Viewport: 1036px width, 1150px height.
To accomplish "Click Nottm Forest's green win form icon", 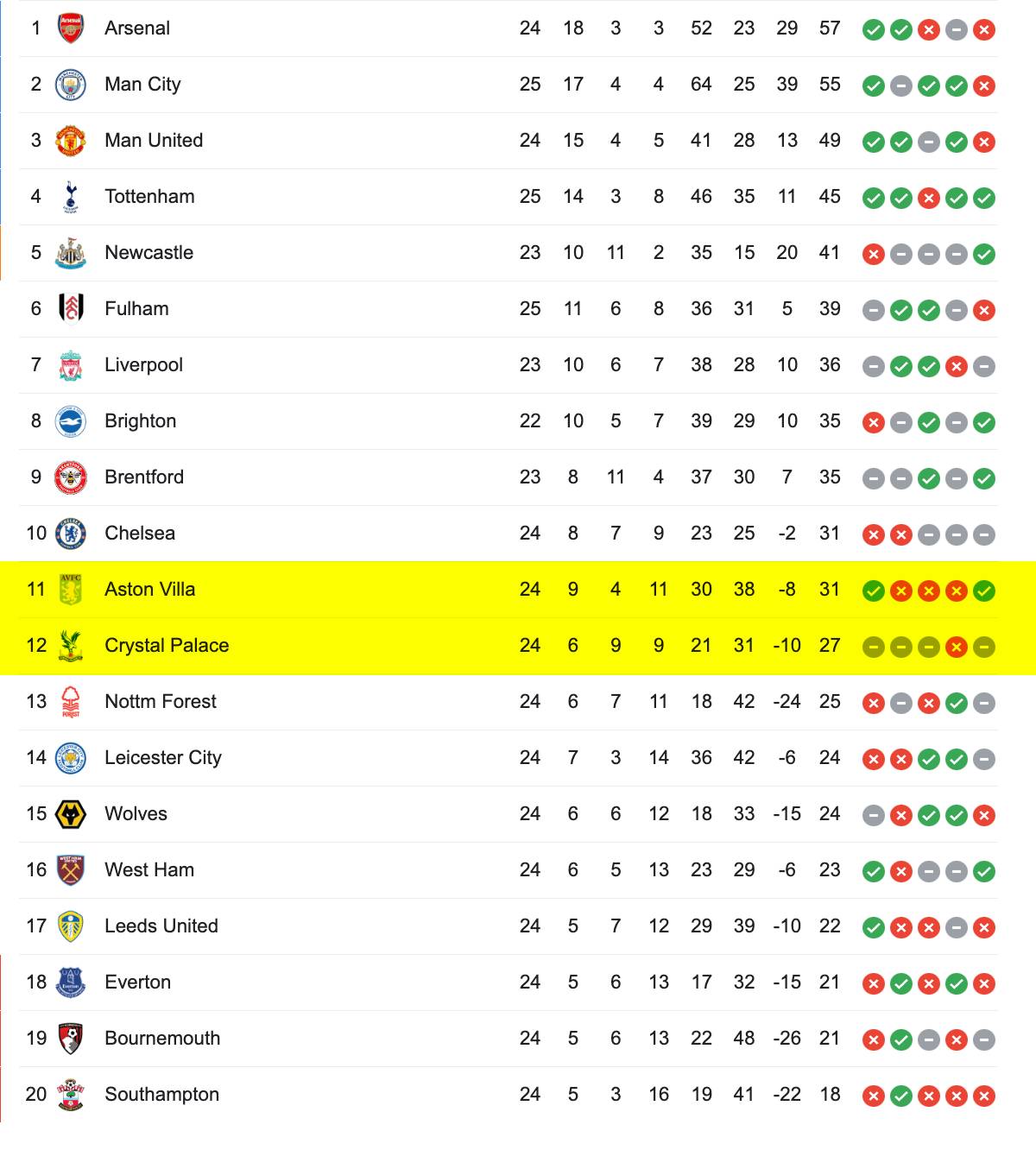I will tap(957, 704).
